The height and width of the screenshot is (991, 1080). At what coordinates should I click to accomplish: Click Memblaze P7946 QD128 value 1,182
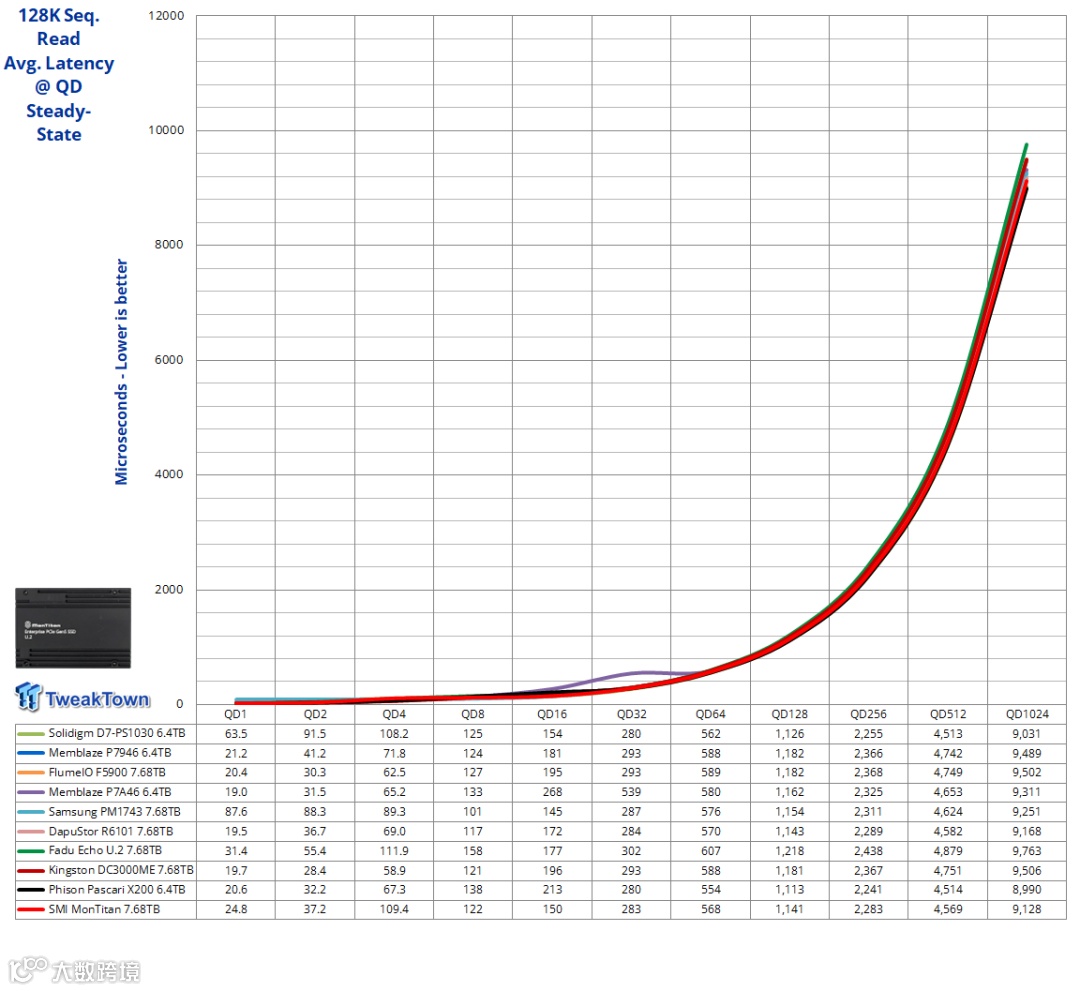pyautogui.click(x=789, y=753)
